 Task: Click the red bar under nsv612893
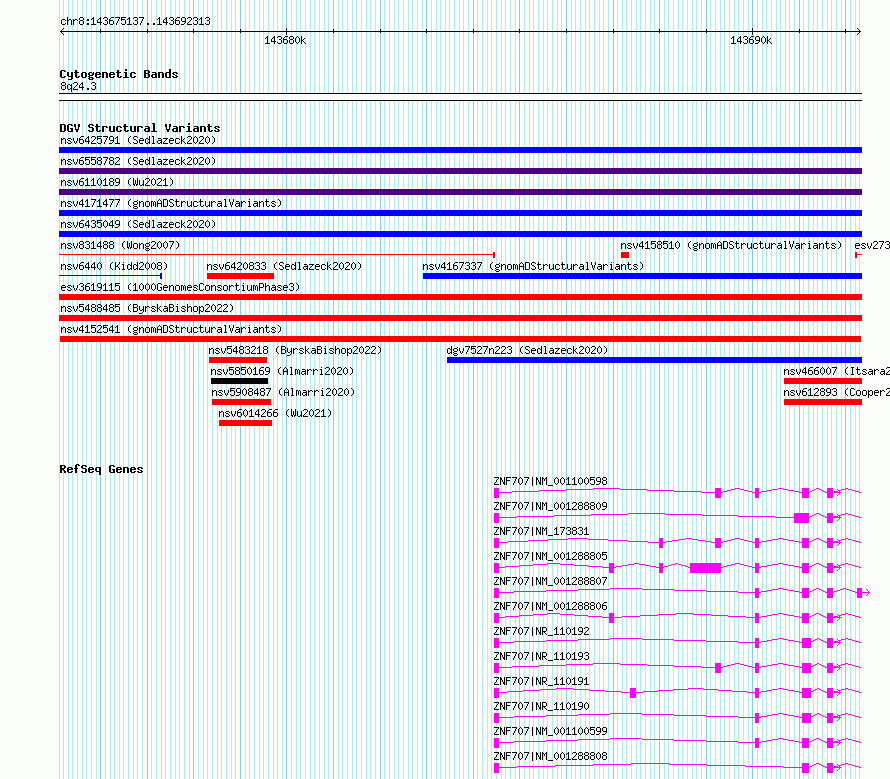tap(822, 402)
